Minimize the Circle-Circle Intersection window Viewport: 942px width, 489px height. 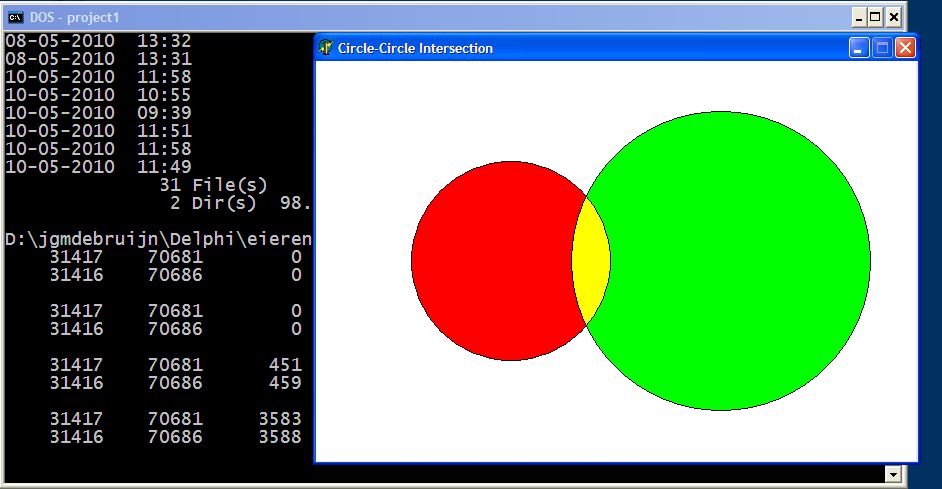tap(859, 48)
